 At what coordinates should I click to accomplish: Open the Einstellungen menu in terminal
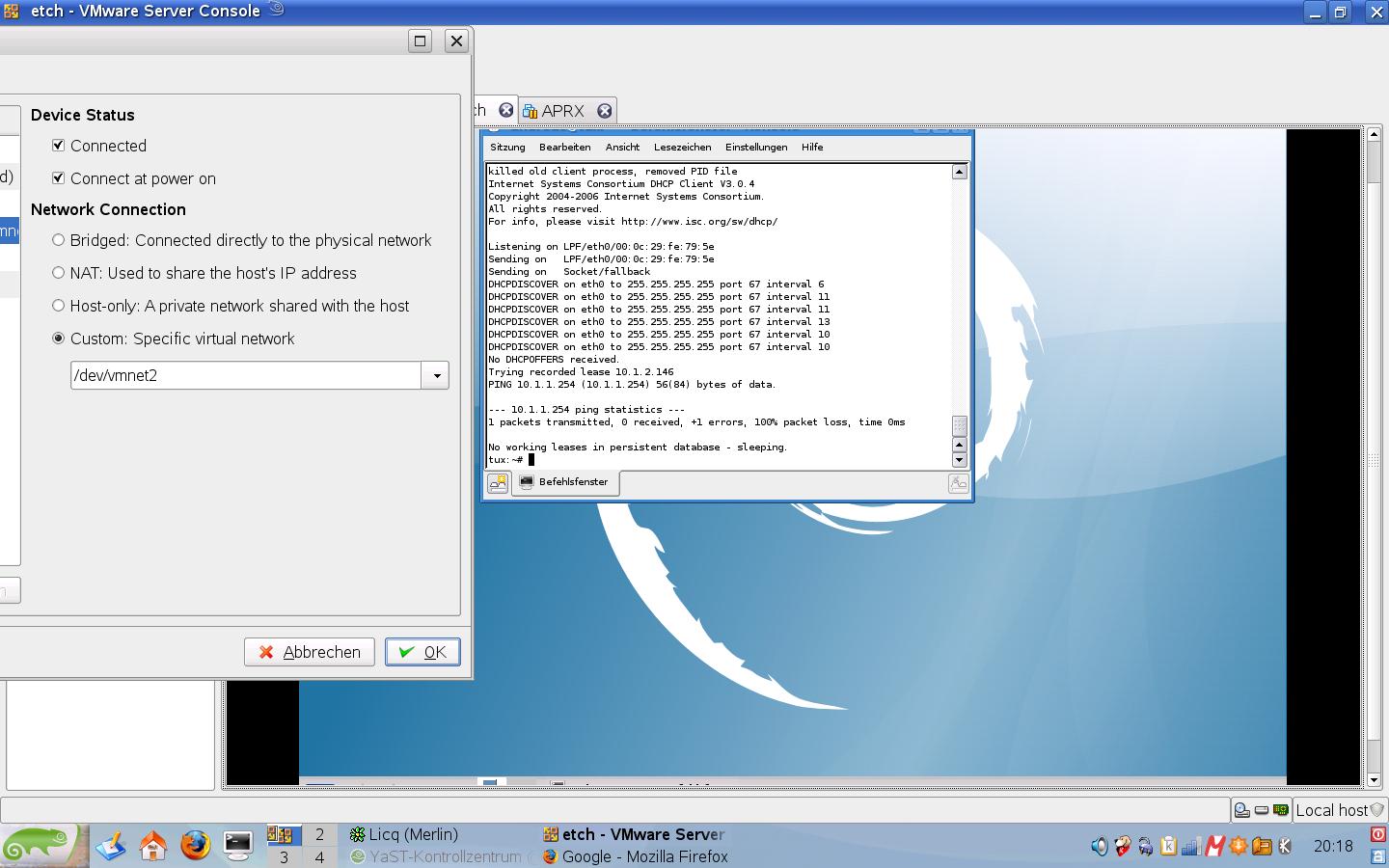(755, 148)
